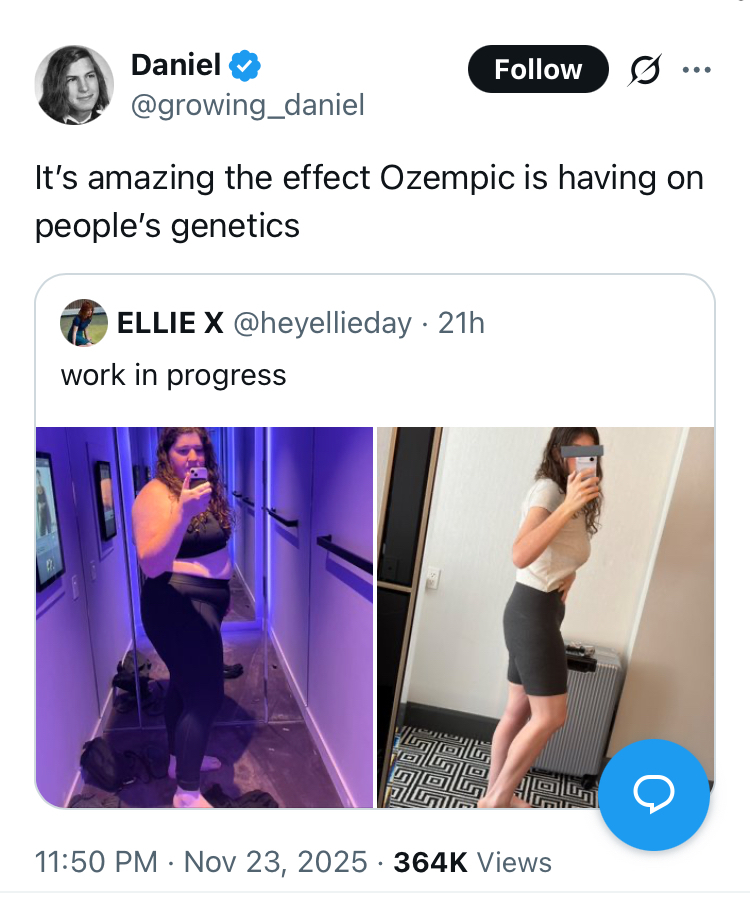
Task: Click the Nov 23, 2025 date
Action: [276, 862]
